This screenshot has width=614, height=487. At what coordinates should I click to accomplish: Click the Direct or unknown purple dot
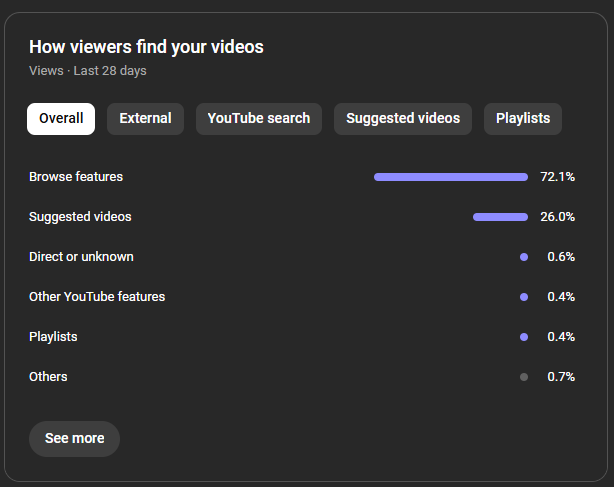click(524, 257)
